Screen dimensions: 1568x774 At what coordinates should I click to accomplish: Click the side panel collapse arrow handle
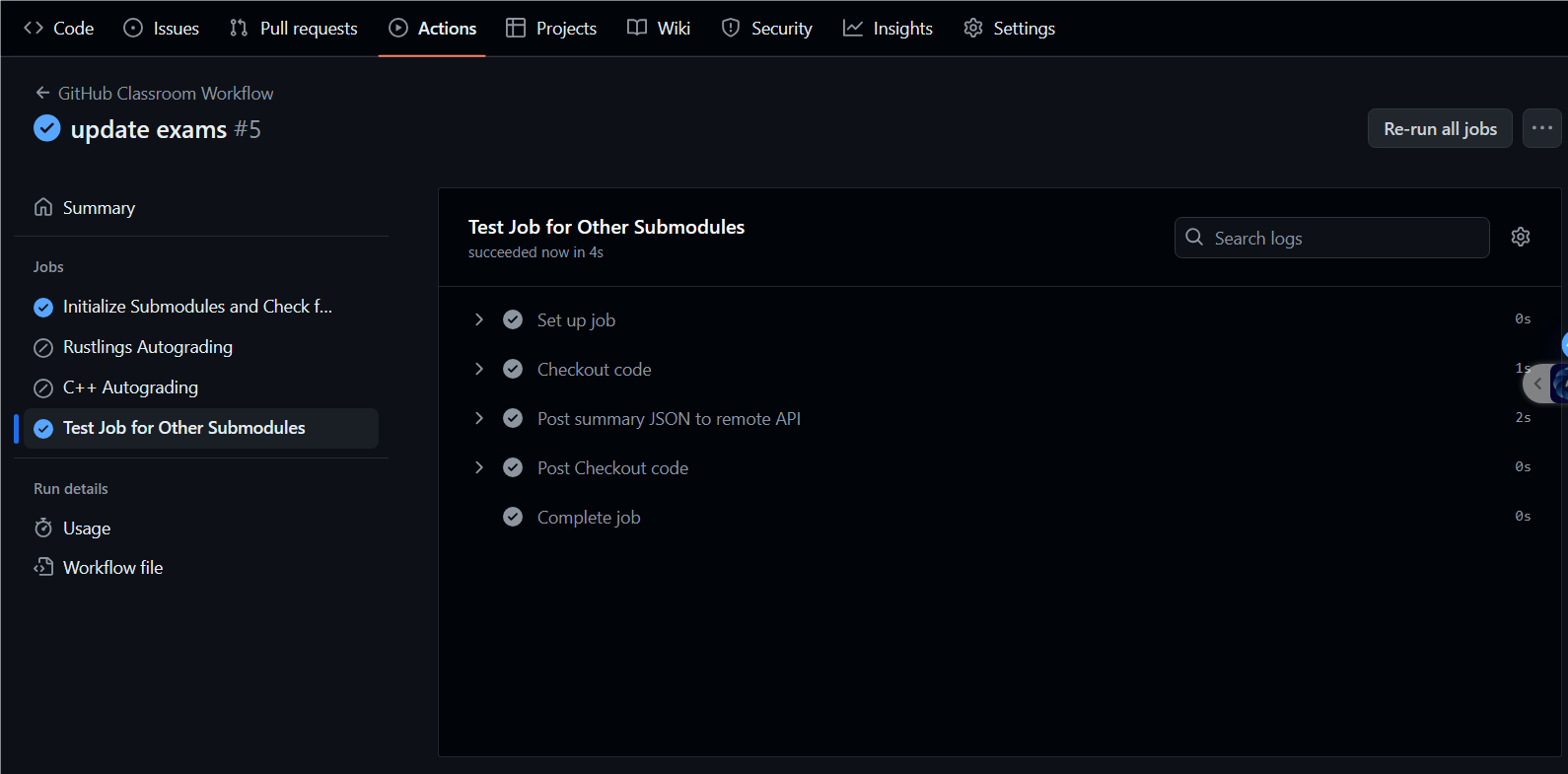(1538, 384)
